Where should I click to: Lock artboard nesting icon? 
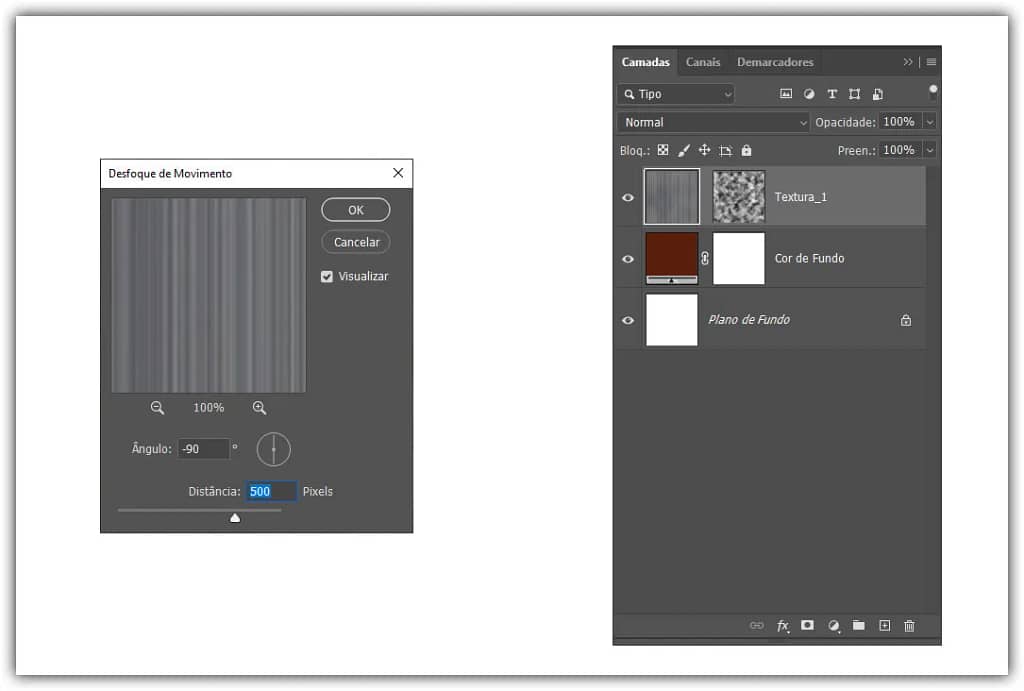coord(725,151)
